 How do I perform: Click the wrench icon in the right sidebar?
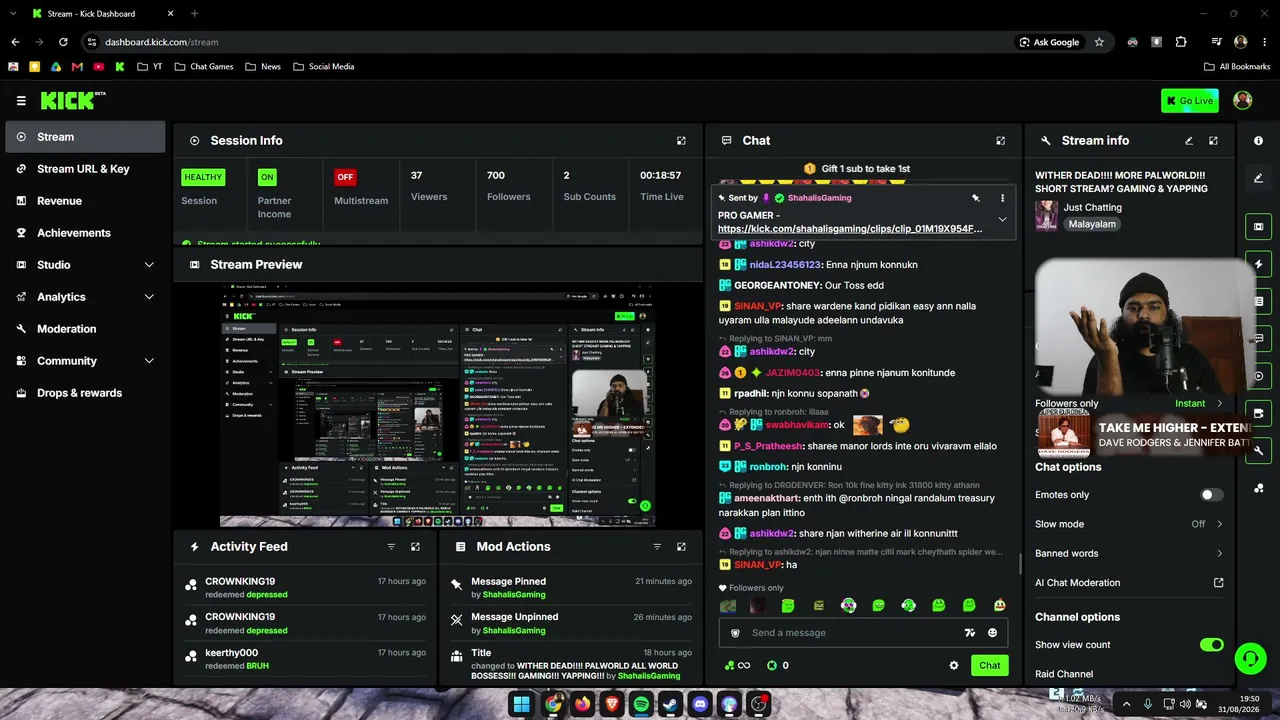pos(1258,450)
